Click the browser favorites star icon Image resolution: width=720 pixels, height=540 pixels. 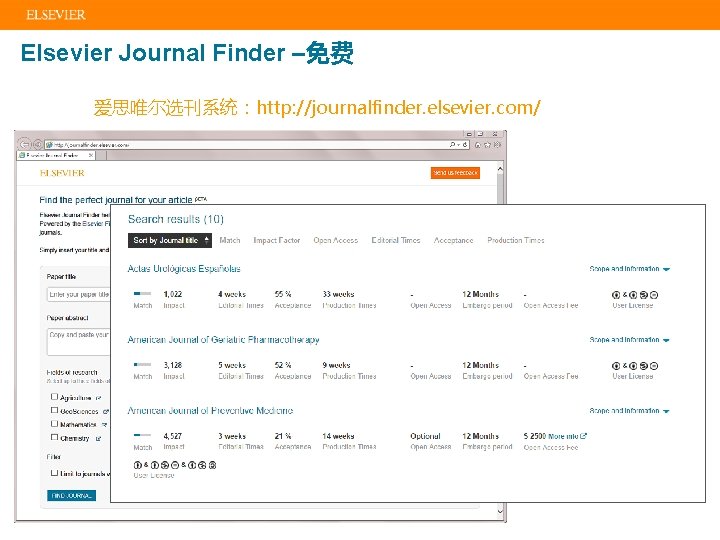[x=488, y=145]
